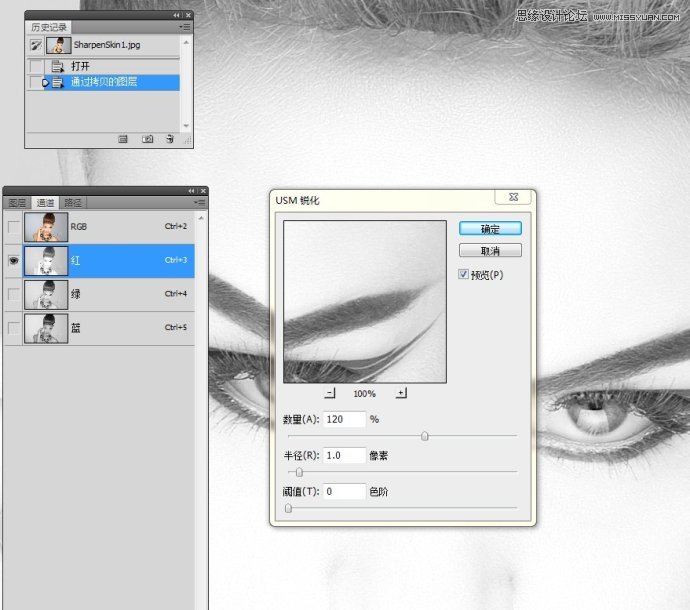690x610 pixels.
Task: Click the 通过拷贝的图层 state document icon
Action: point(57,82)
